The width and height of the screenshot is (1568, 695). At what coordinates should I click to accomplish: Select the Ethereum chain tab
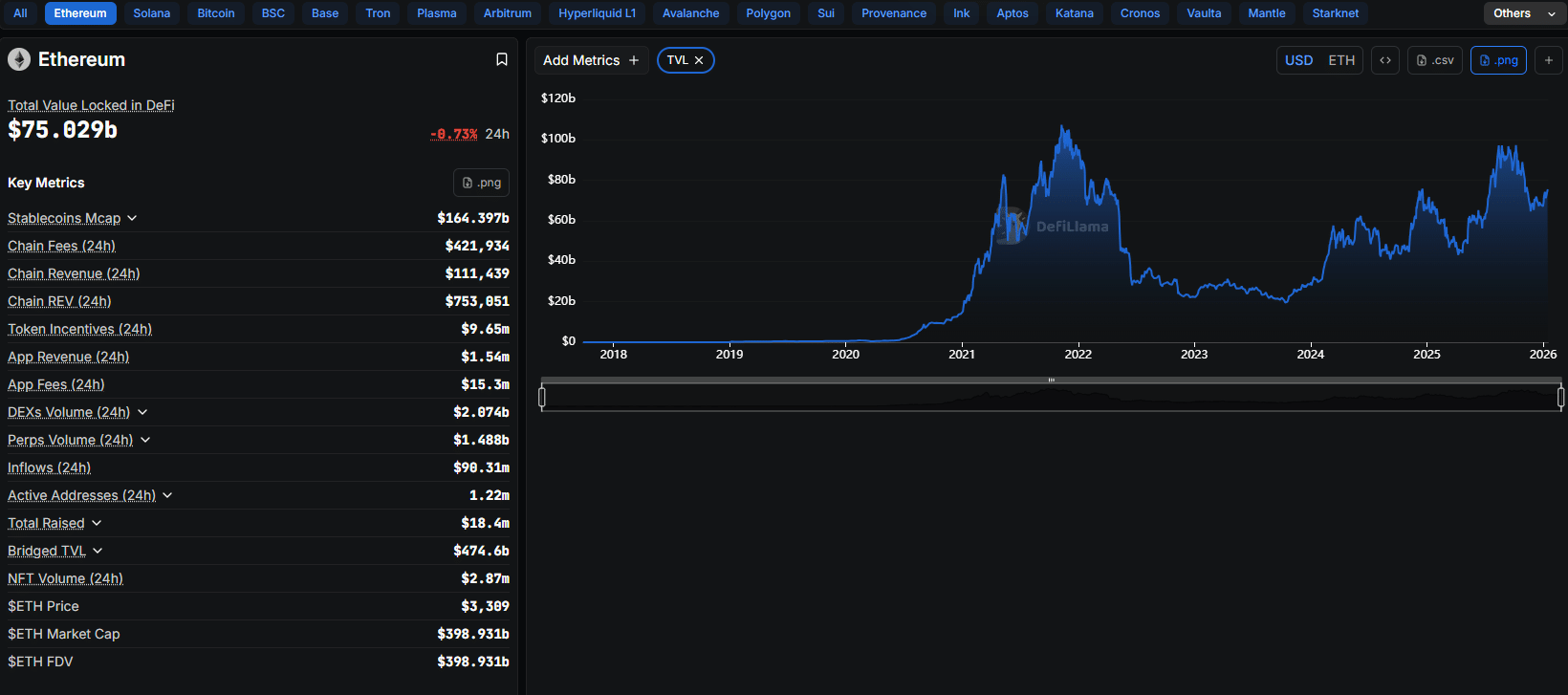(x=80, y=13)
